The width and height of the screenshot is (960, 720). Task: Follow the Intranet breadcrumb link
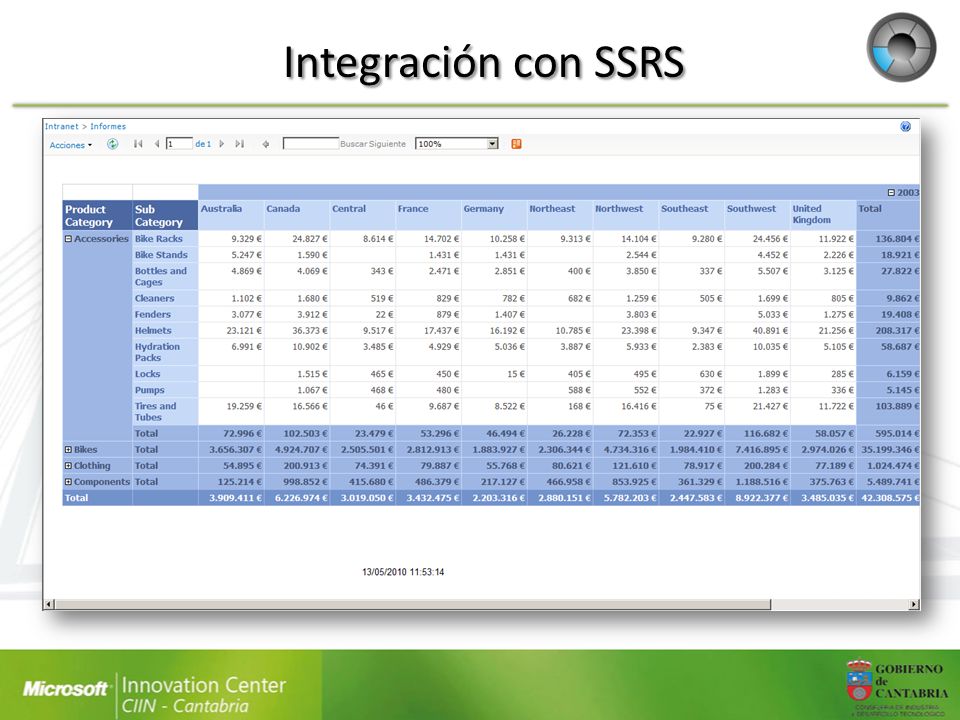pyautogui.click(x=61, y=126)
